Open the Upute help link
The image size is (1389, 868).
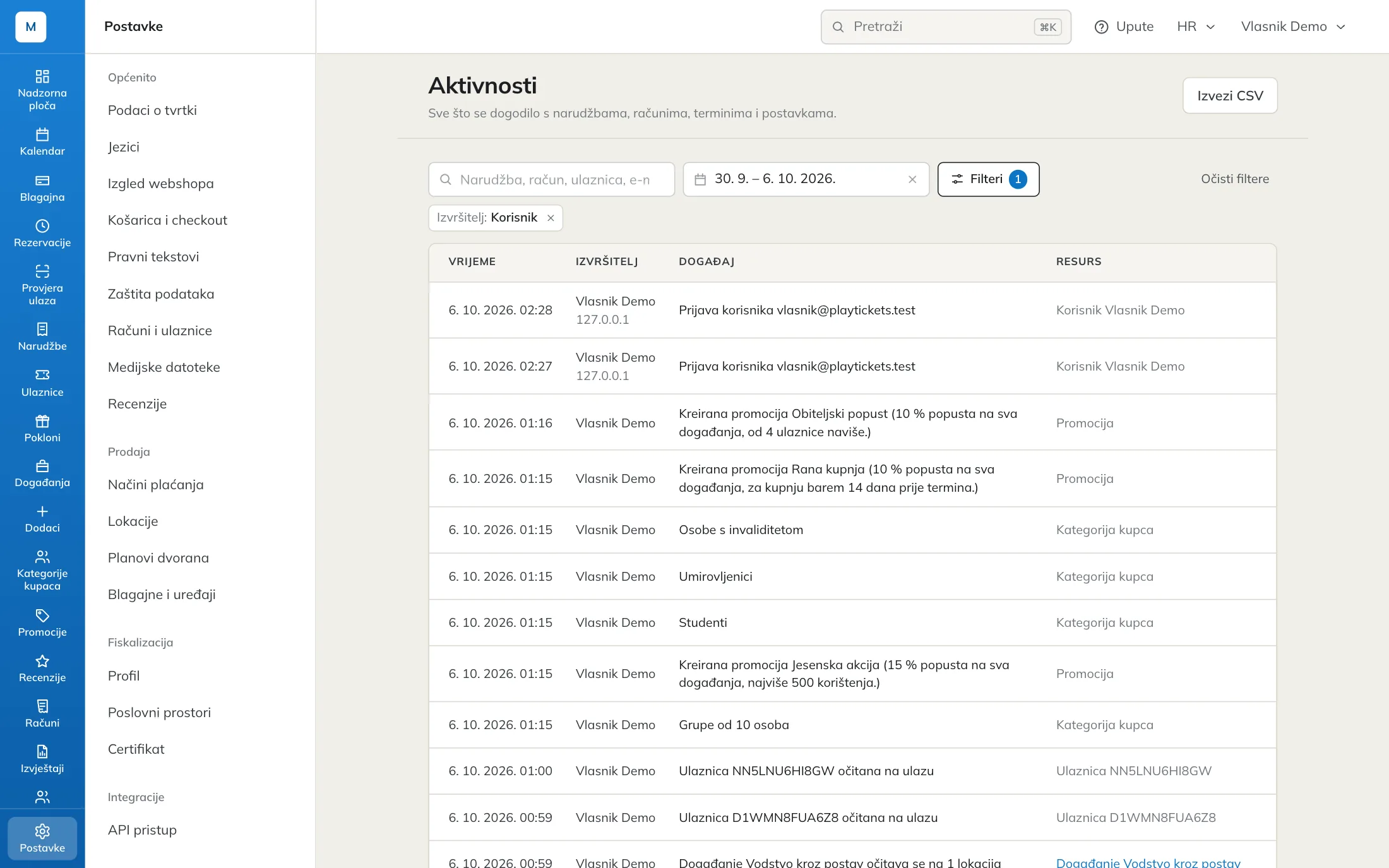[1124, 27]
